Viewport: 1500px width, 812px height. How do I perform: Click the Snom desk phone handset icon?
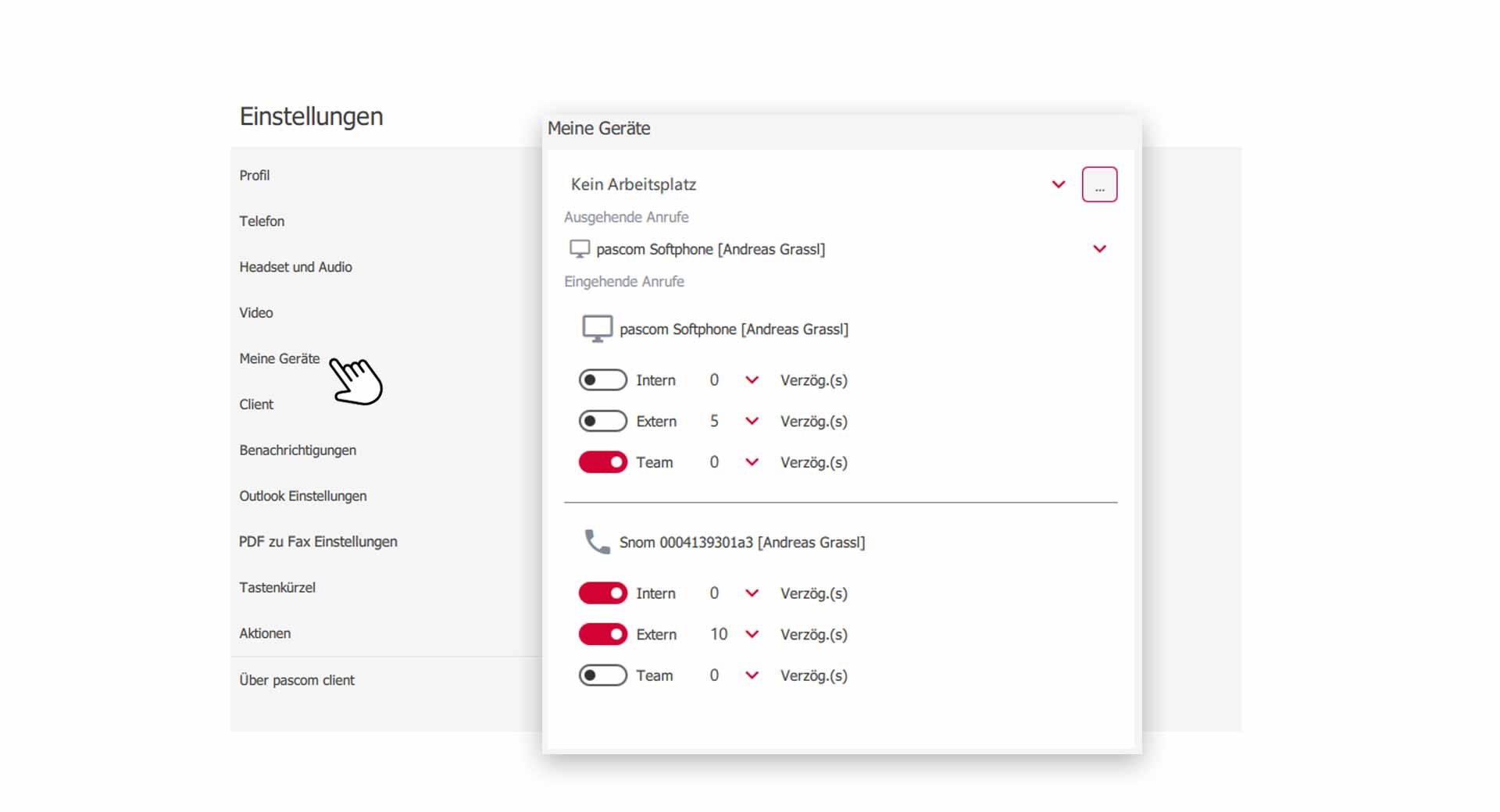597,542
